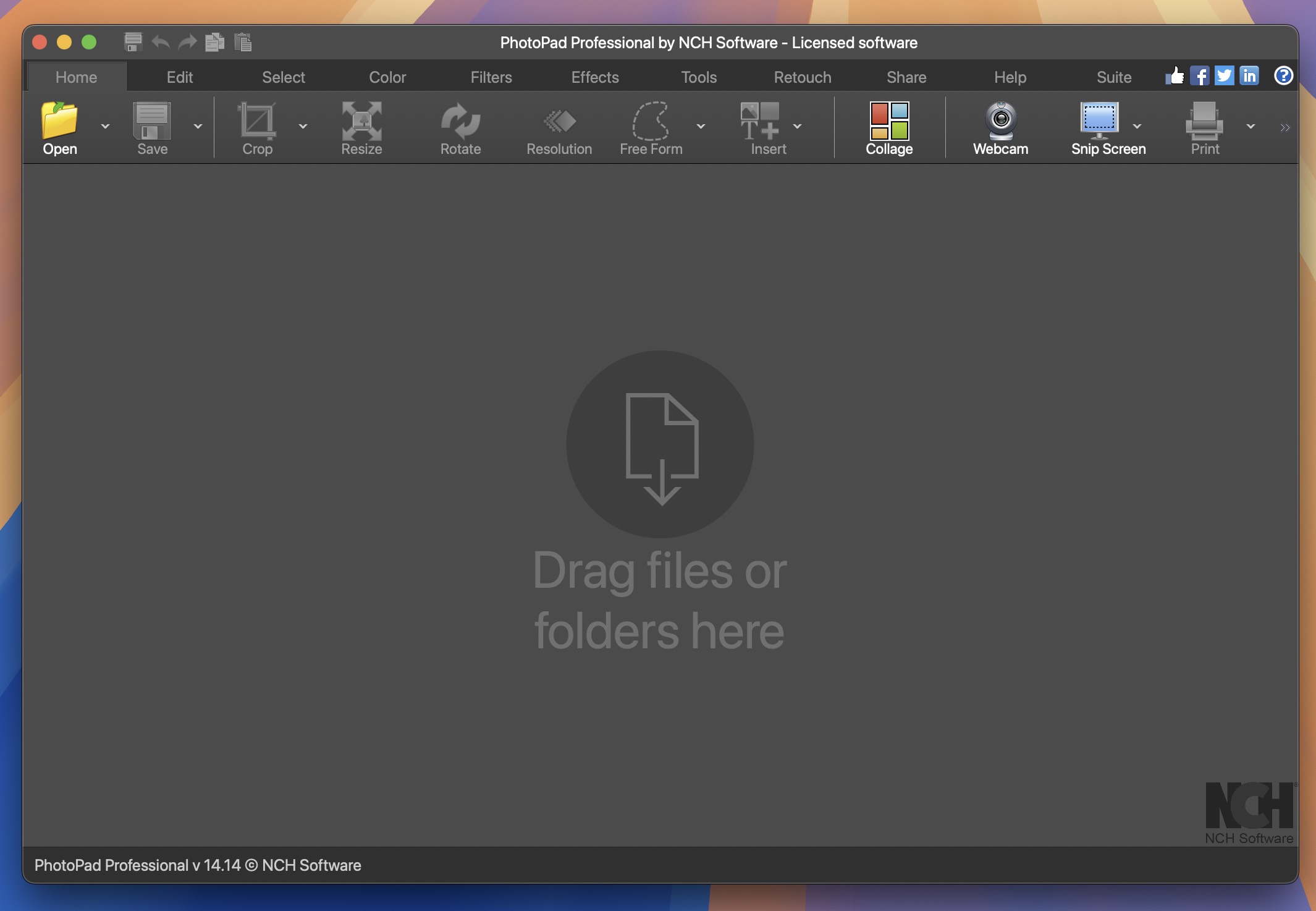Switch to the Edit tab

pyautogui.click(x=180, y=77)
